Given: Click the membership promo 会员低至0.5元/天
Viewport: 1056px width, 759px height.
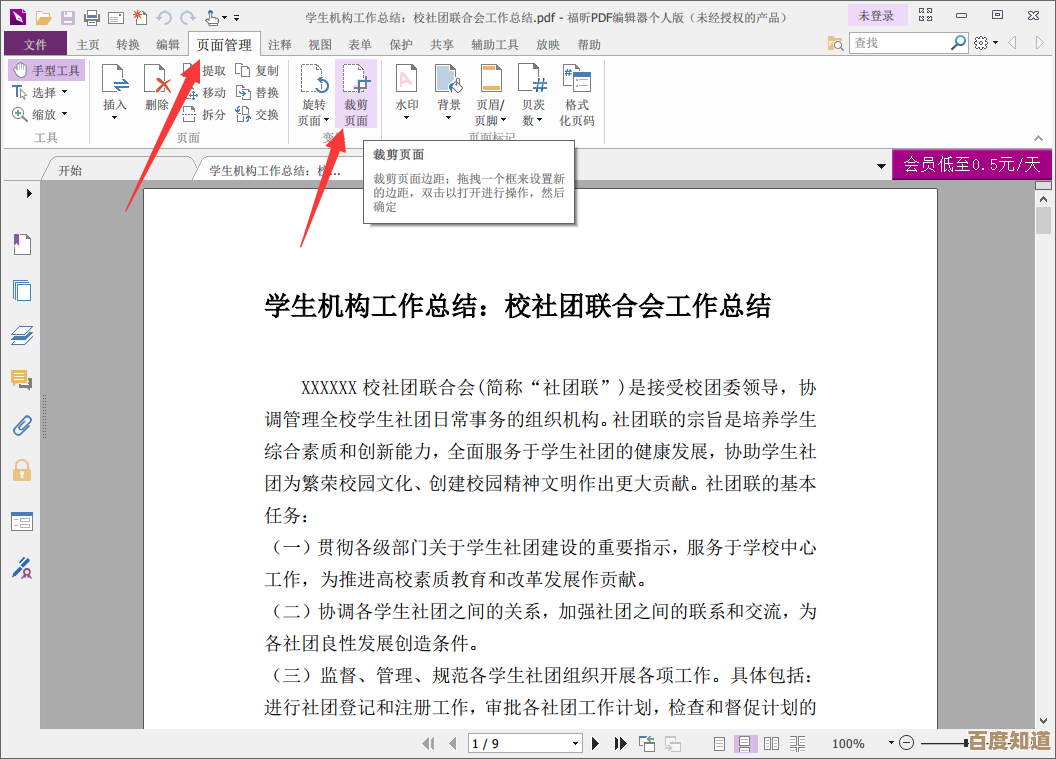Looking at the screenshot, I should click(971, 165).
